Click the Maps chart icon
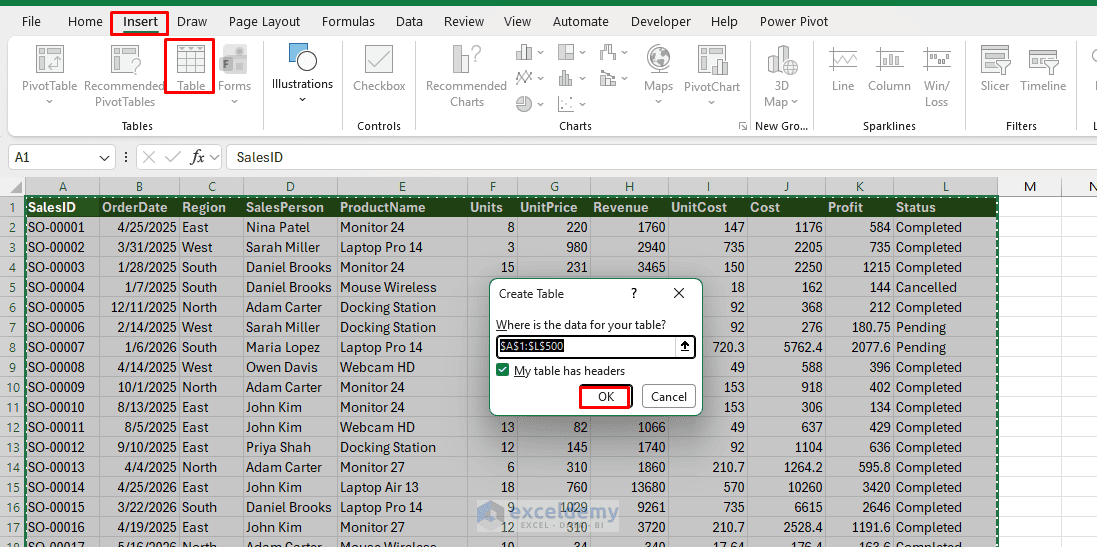1097x547 pixels. [x=658, y=60]
